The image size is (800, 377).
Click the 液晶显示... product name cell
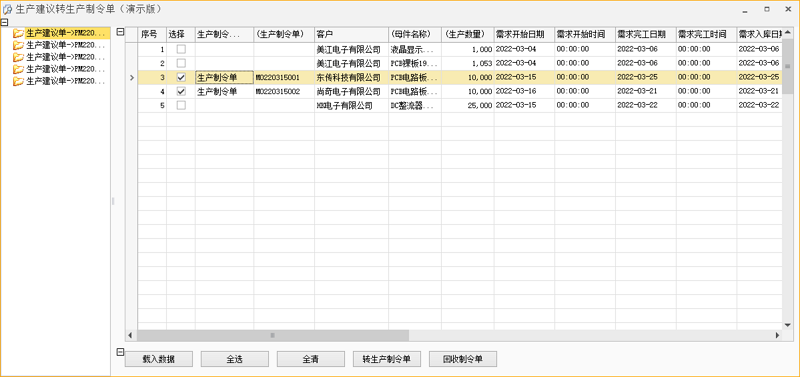tap(415, 49)
